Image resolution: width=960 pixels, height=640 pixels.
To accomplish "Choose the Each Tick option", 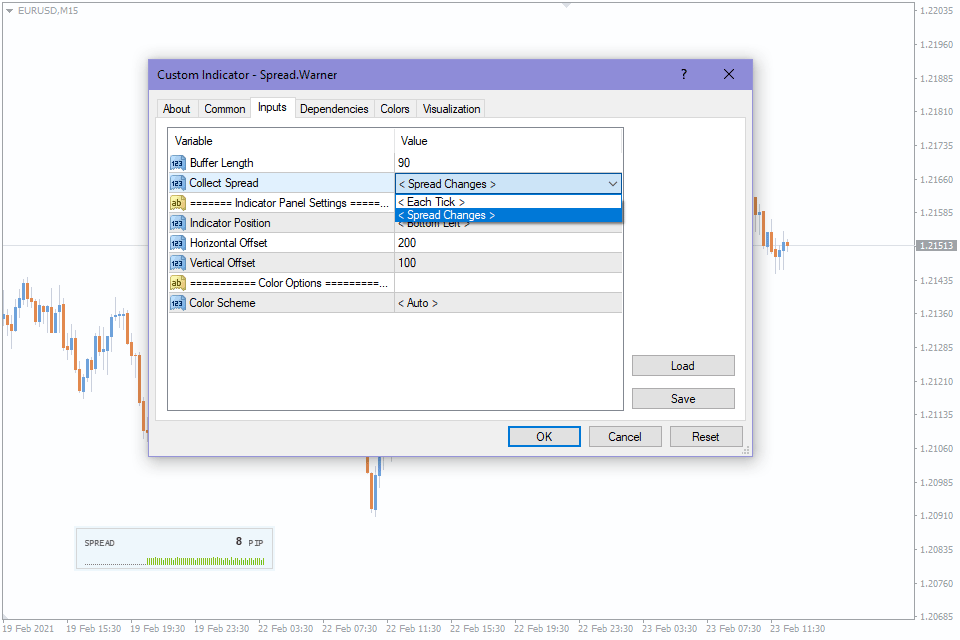I will point(508,201).
